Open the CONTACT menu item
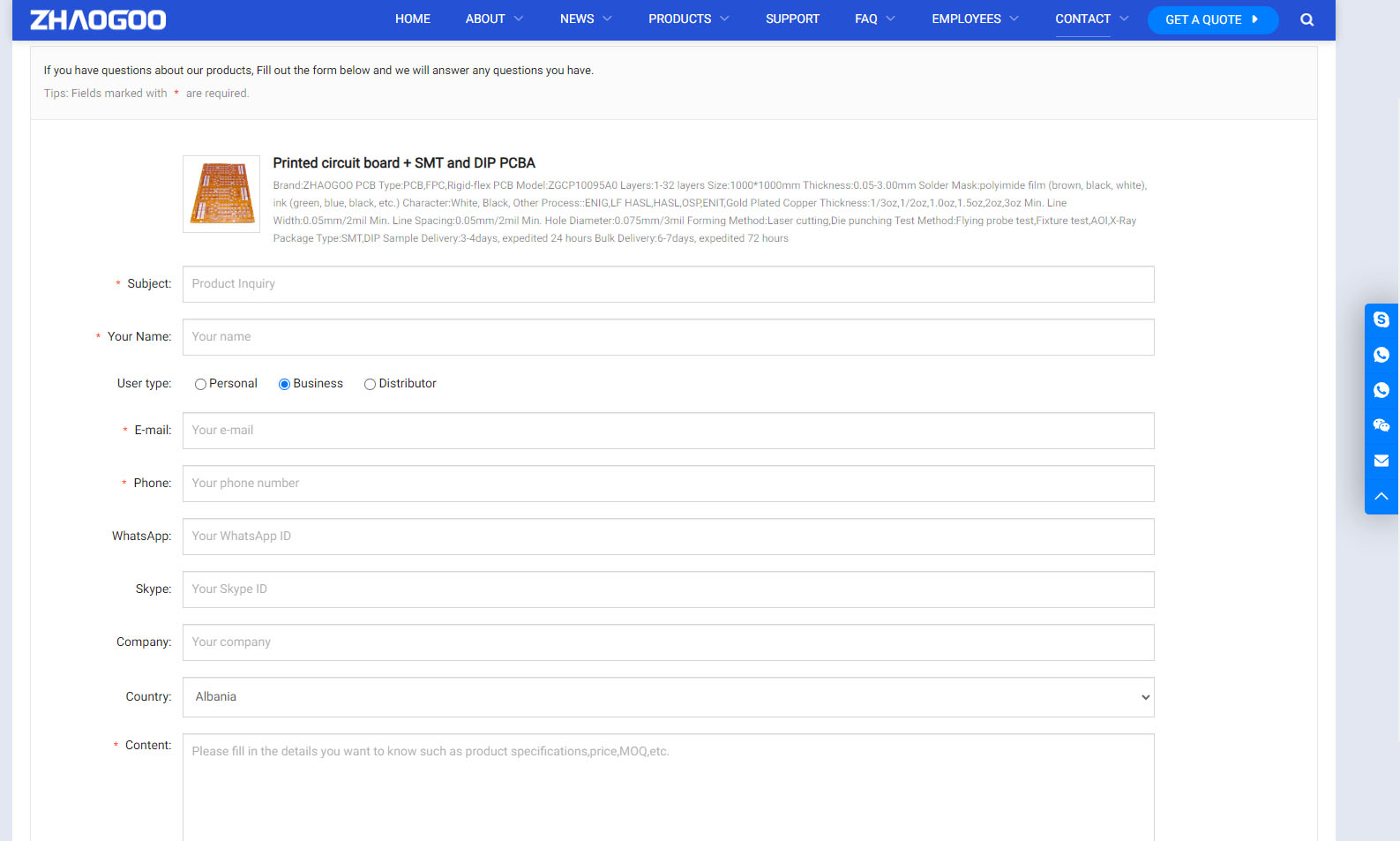This screenshot has width=1400, height=841. click(x=1082, y=19)
